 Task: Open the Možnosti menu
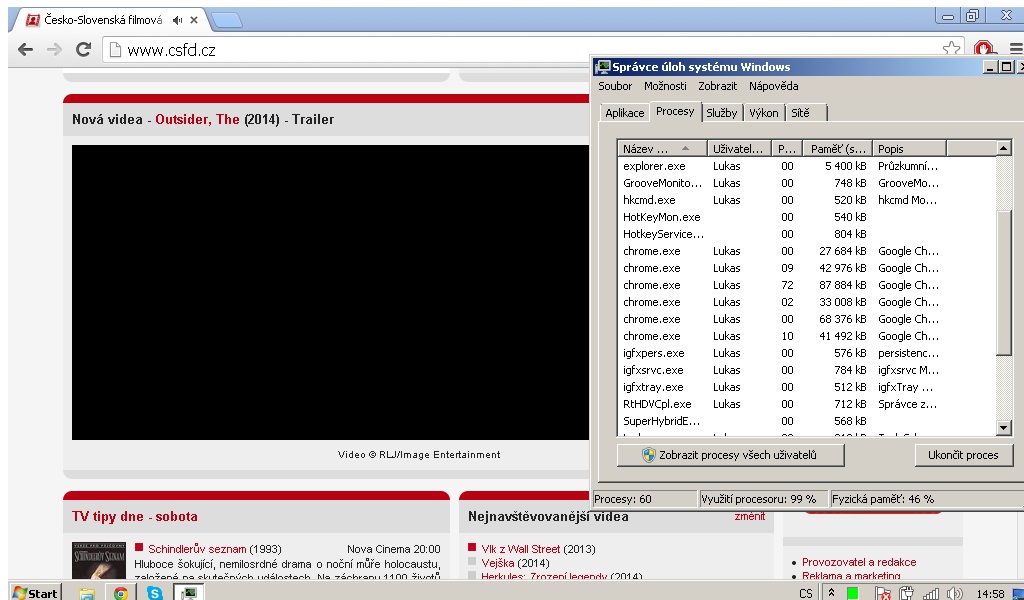665,86
